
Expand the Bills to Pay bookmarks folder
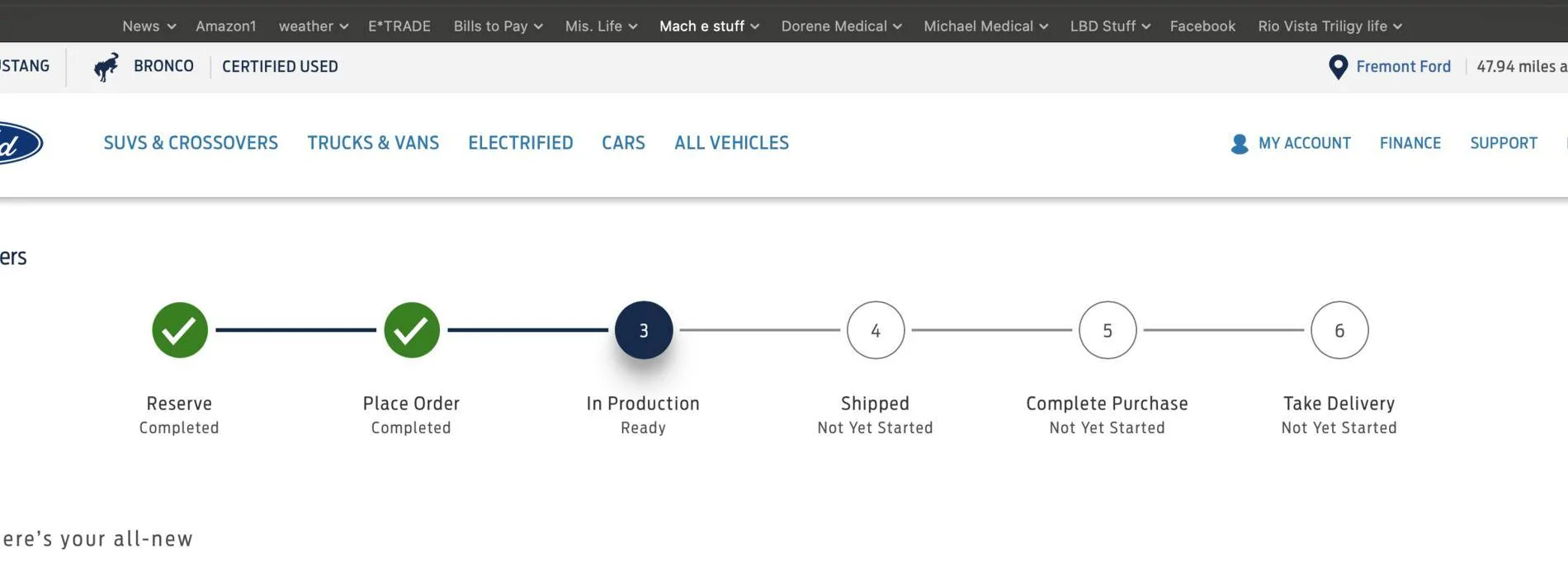498,26
